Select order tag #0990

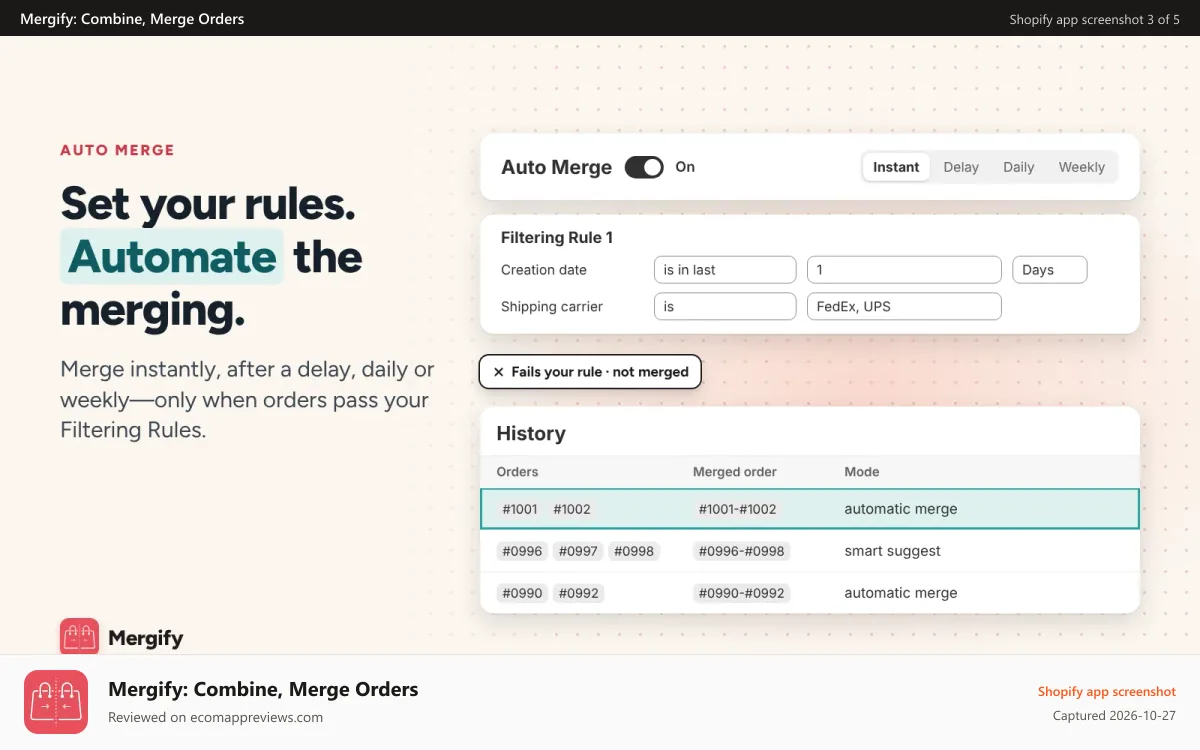coord(520,593)
